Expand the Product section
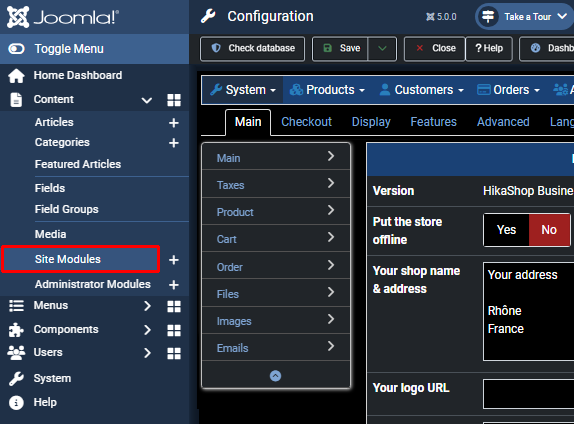 (x=276, y=211)
